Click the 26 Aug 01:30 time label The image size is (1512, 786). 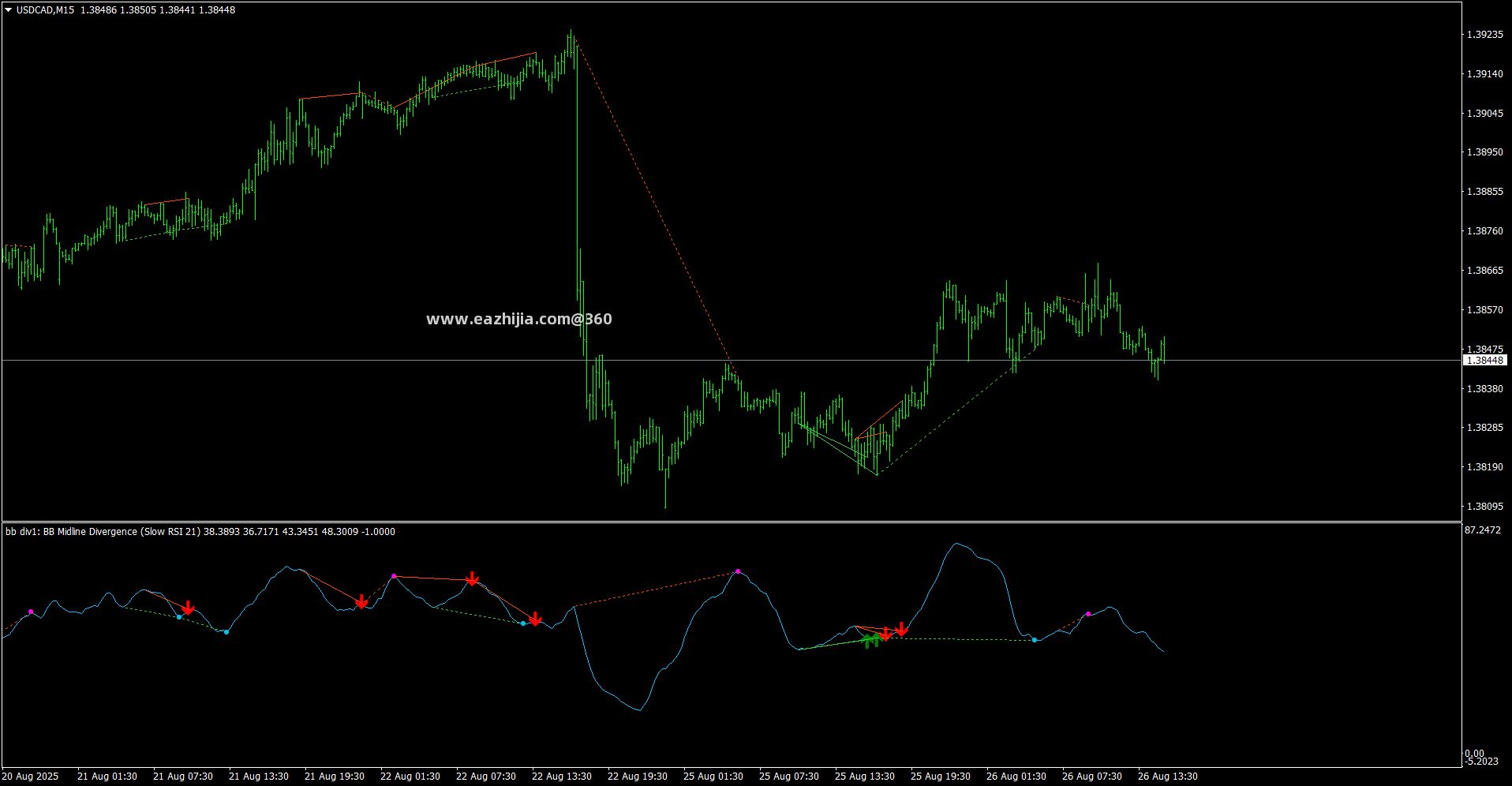point(1016,777)
